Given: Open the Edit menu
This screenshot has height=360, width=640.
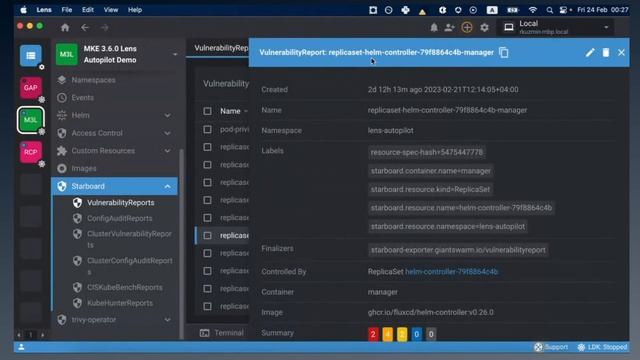Looking at the screenshot, I should tap(88, 10).
